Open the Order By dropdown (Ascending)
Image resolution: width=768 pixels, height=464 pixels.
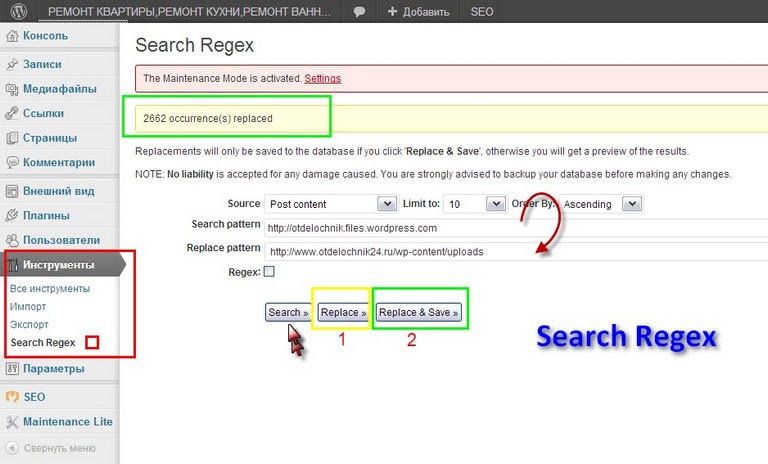click(x=601, y=204)
